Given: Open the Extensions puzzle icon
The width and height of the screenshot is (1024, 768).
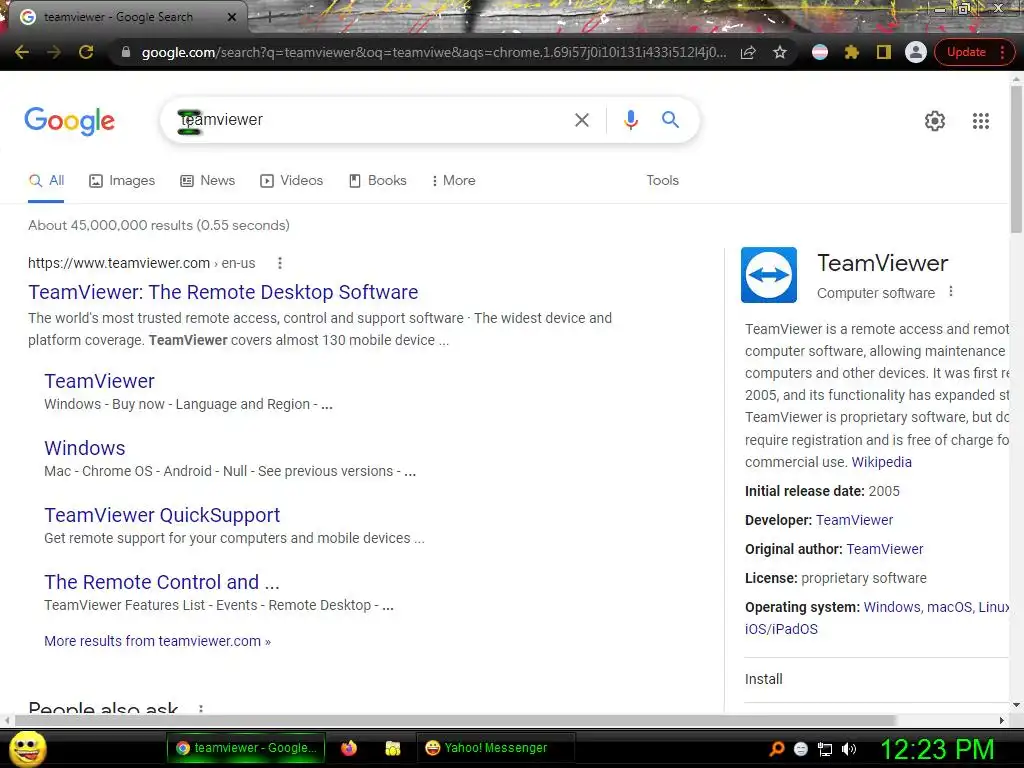Looking at the screenshot, I should tap(852, 52).
